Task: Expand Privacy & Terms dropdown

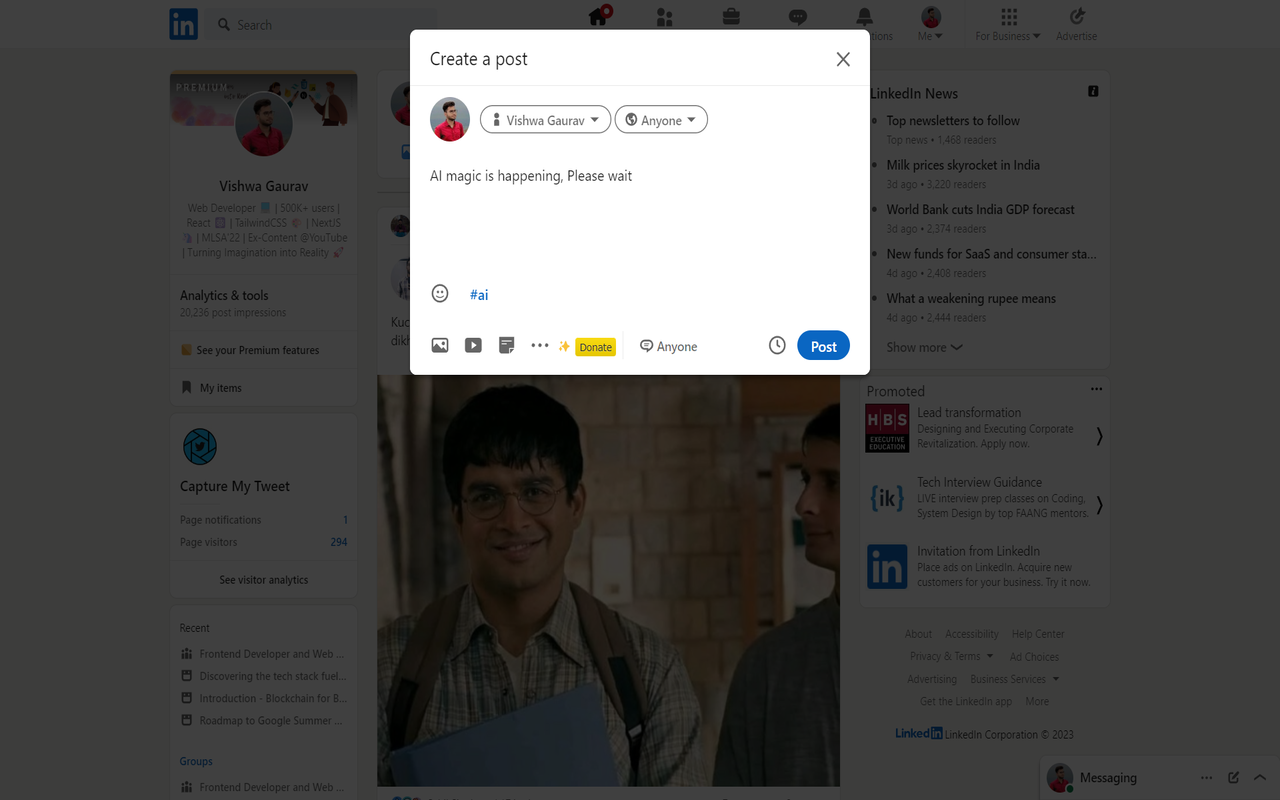Action: click(x=952, y=656)
